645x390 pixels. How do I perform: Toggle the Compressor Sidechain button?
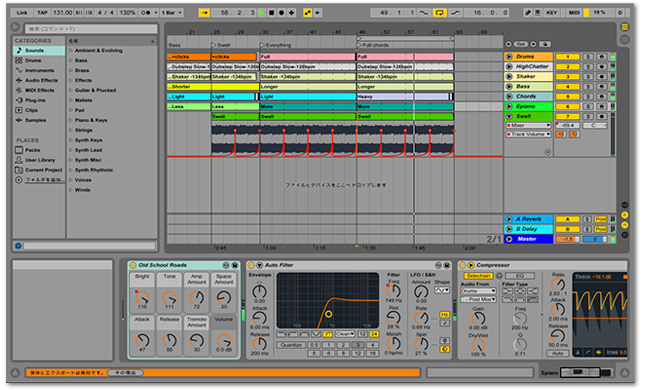click(x=478, y=276)
